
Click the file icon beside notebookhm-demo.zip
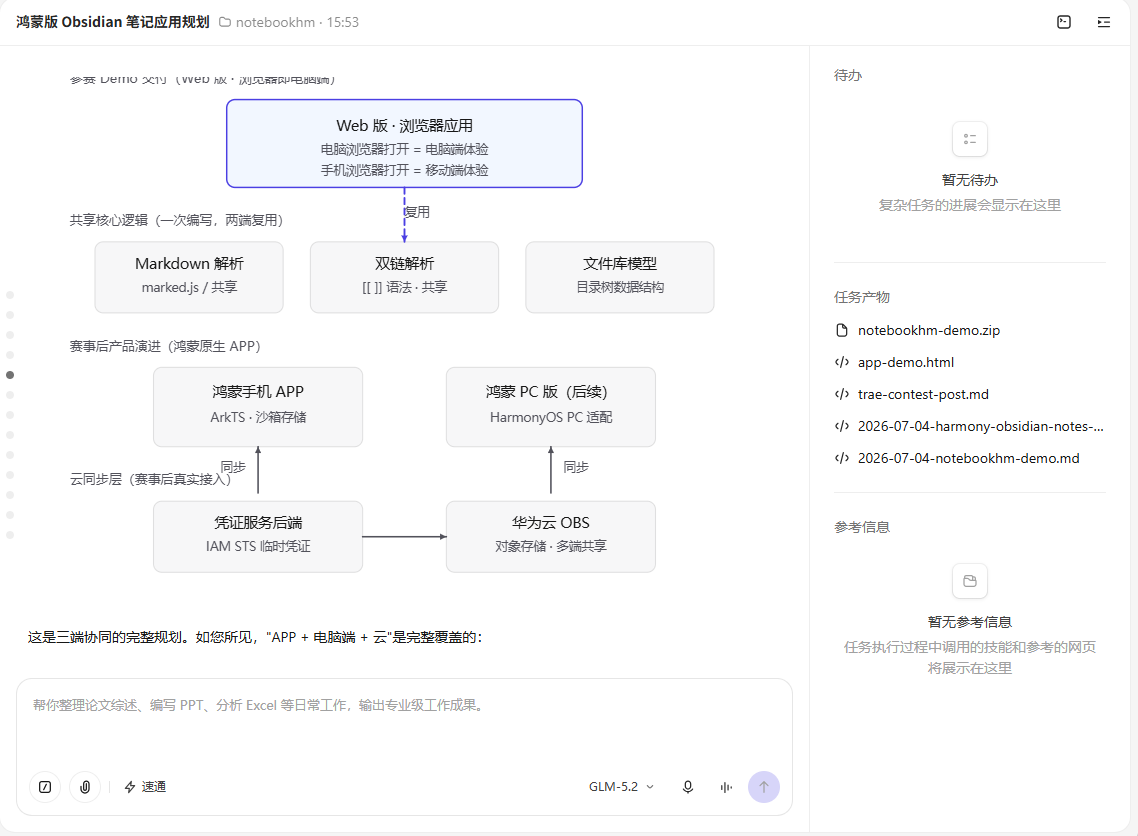click(x=842, y=330)
